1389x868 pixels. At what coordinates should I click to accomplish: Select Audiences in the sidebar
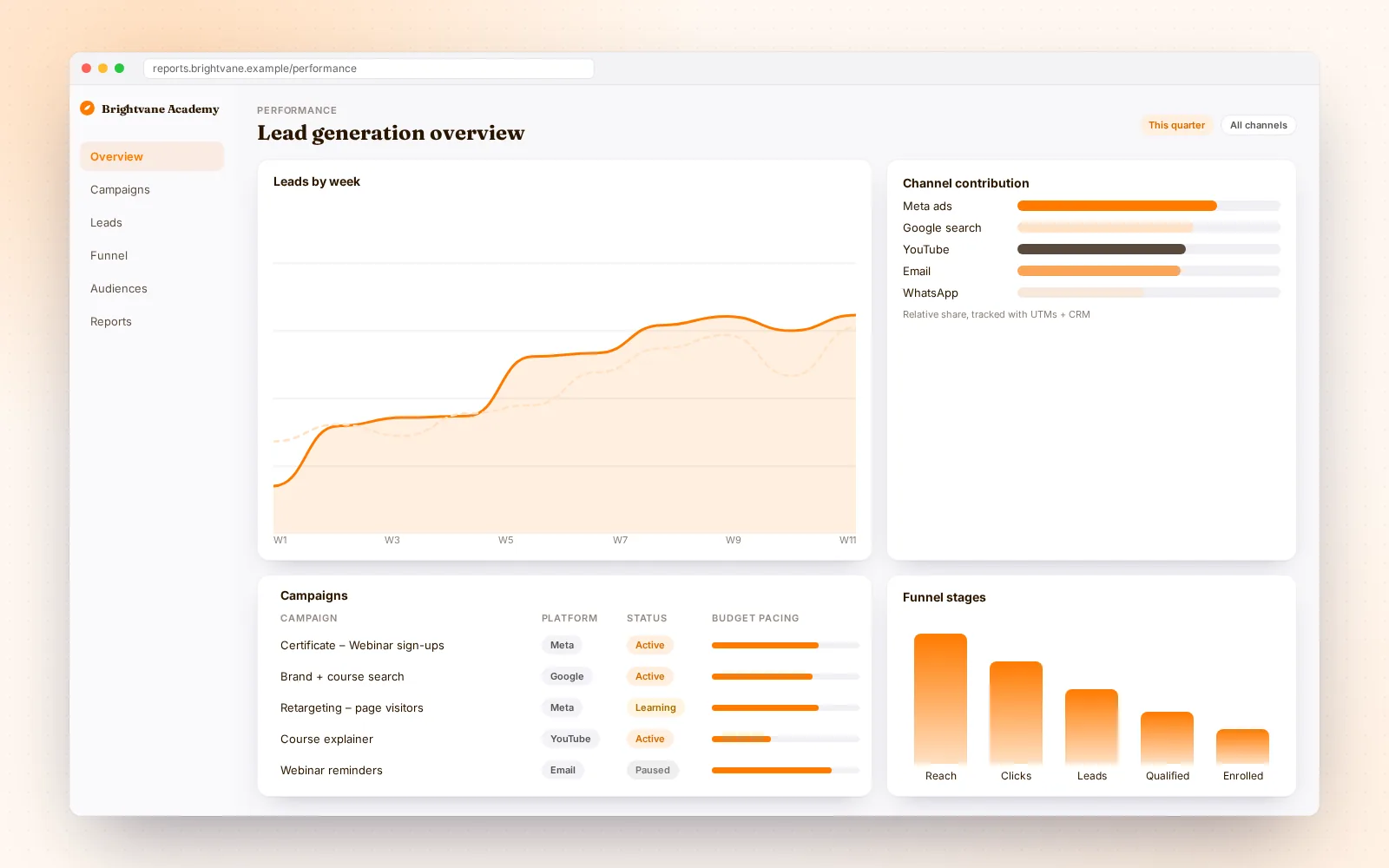pos(152,288)
